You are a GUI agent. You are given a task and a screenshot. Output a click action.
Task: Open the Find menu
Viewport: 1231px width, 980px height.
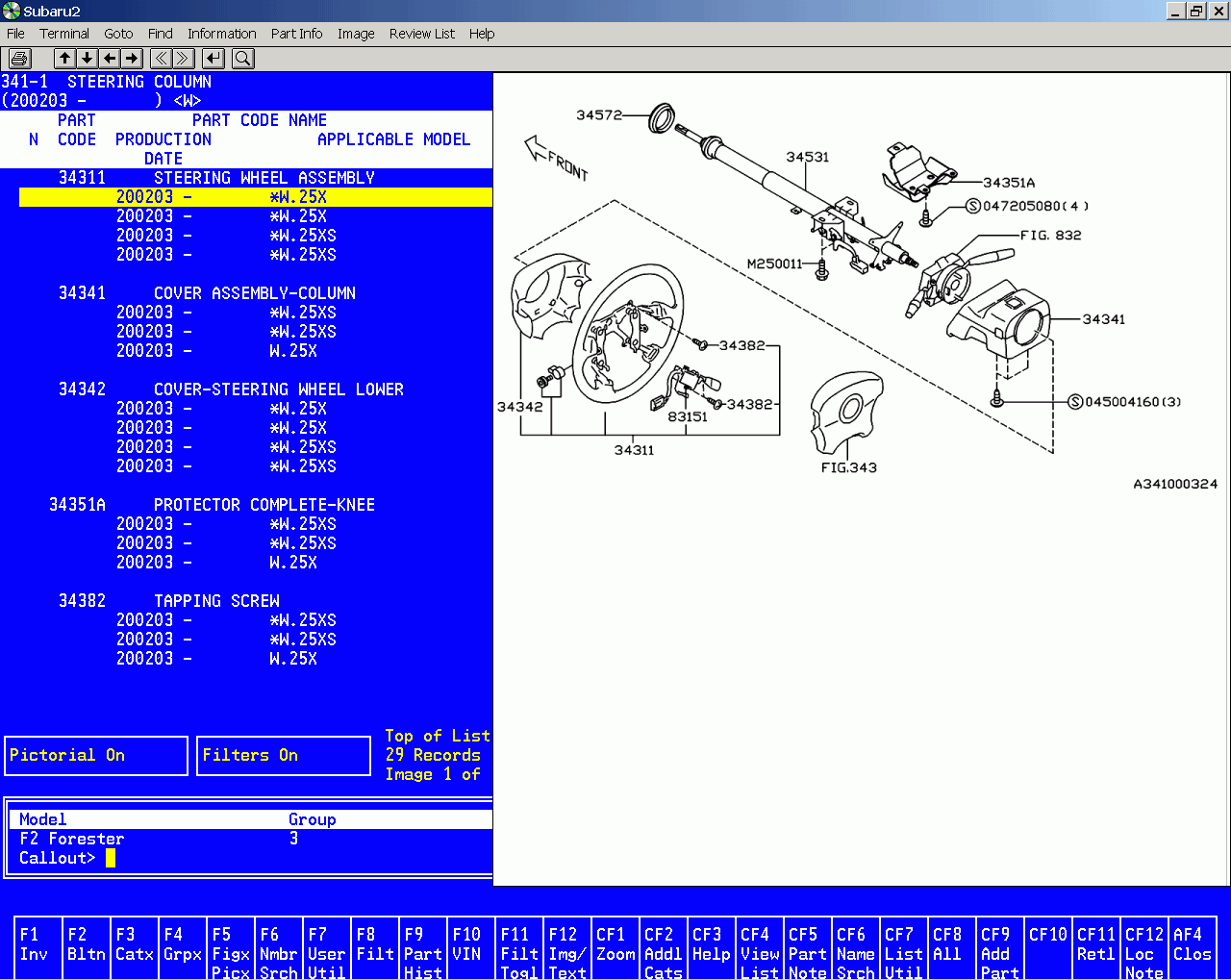(x=161, y=34)
